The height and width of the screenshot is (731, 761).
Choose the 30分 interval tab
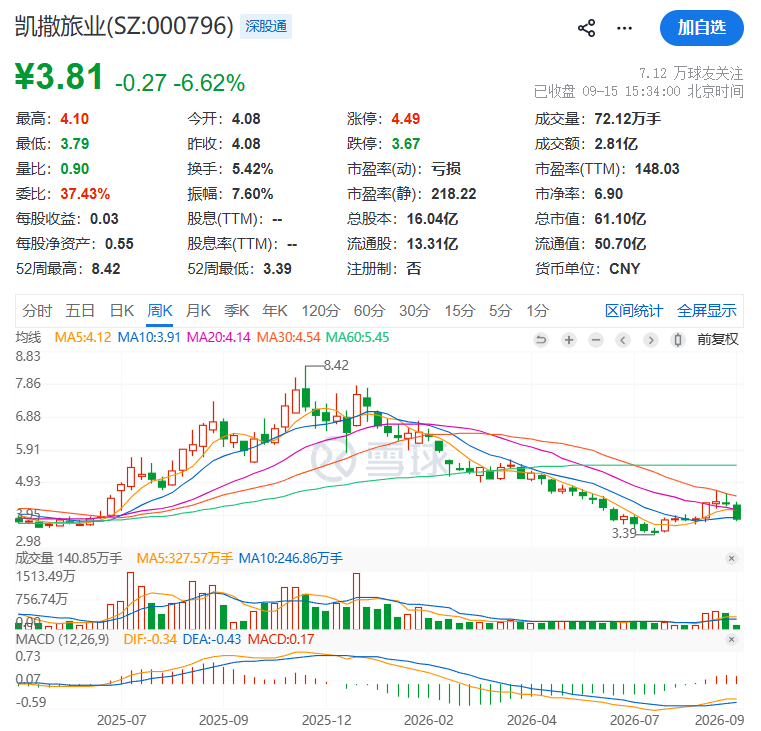pos(414,311)
